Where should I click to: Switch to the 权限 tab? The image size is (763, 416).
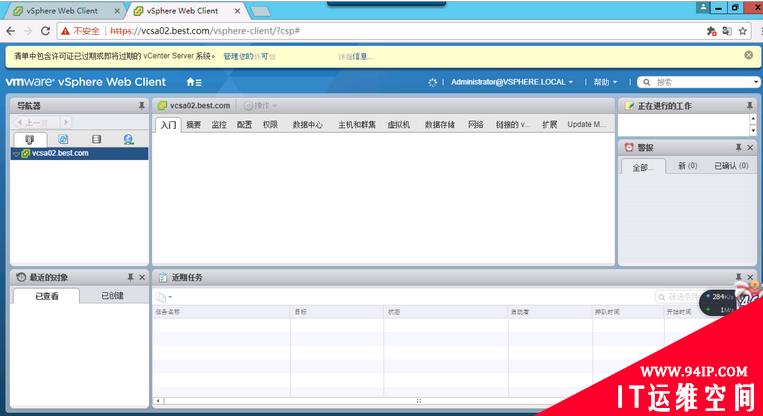pos(270,125)
